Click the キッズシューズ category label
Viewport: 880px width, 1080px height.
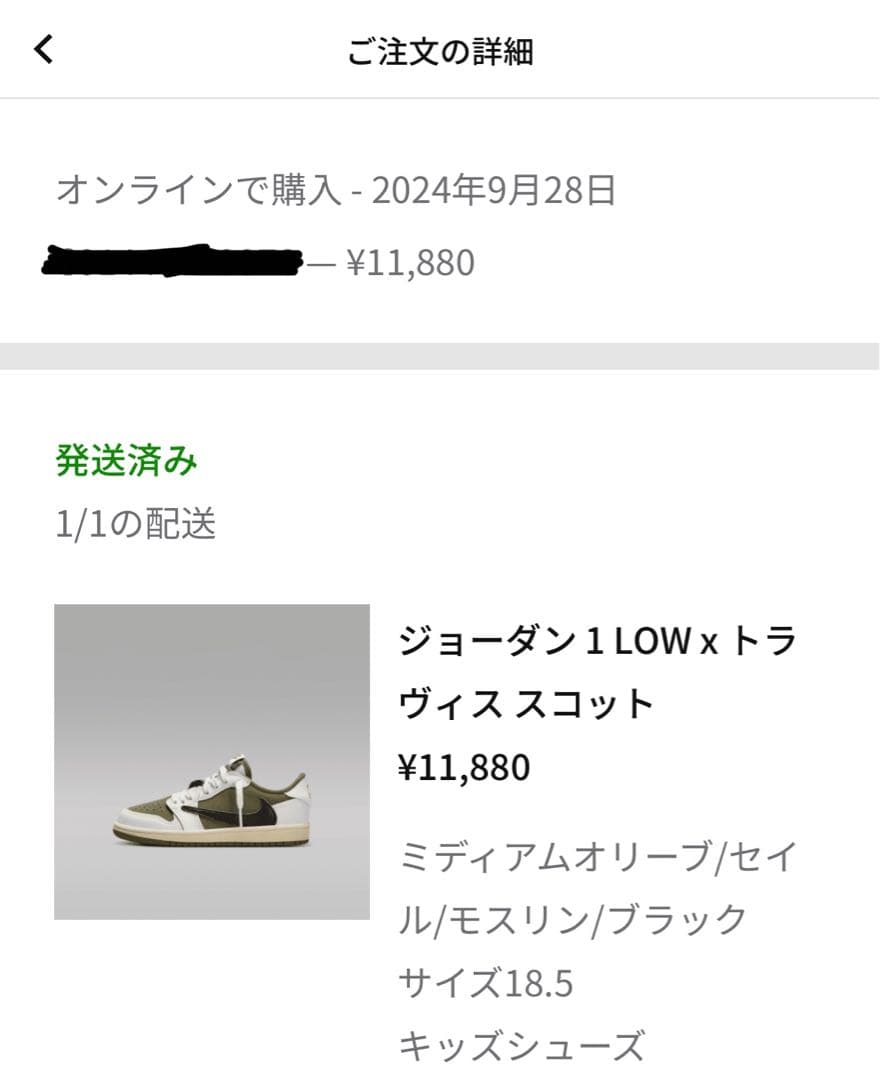click(x=521, y=1046)
